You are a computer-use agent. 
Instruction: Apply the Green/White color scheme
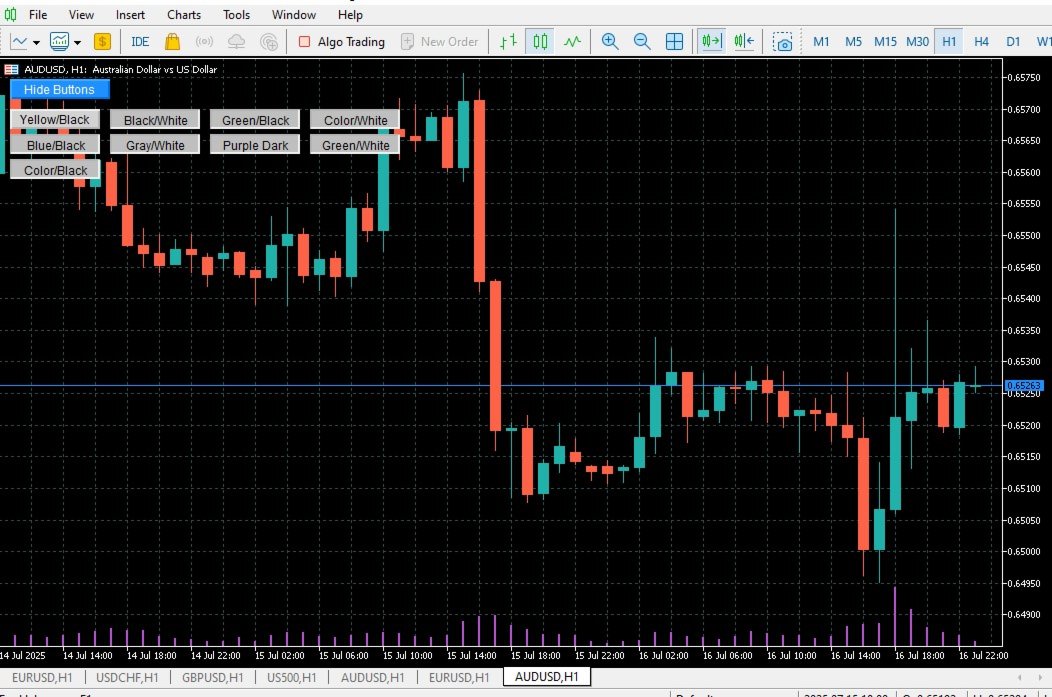(x=355, y=145)
